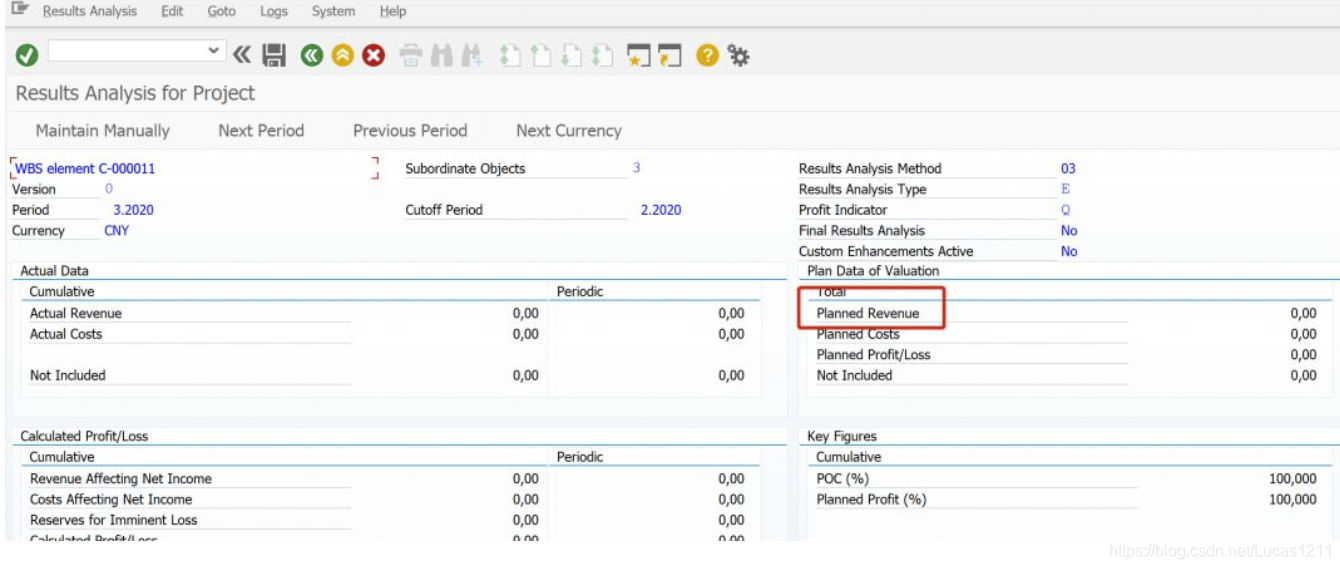Click the Cutoff Period value 2.2020
Viewport: 1340px width, 569px height.
(x=661, y=210)
